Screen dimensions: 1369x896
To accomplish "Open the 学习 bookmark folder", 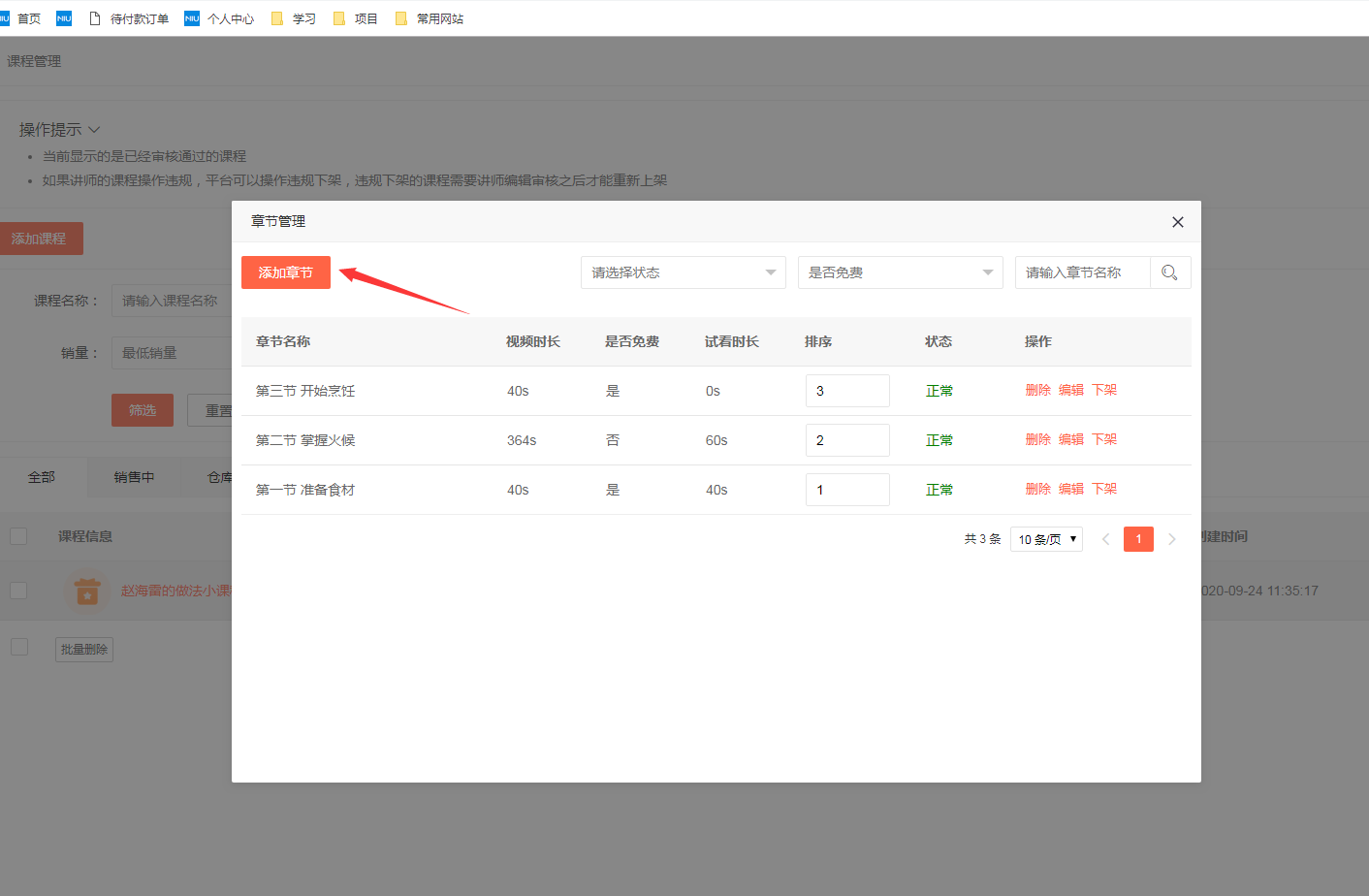I will click(293, 18).
